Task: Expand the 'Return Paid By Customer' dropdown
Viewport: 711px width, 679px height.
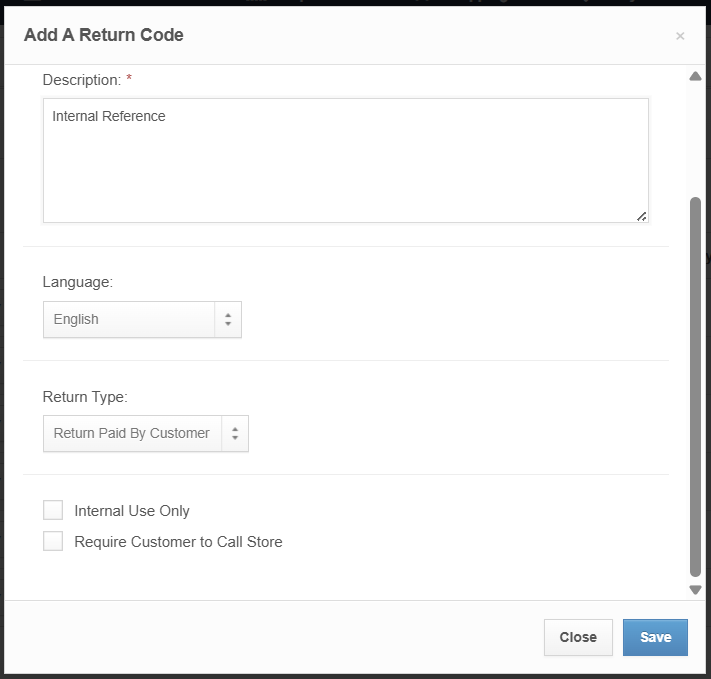Action: 132,434
